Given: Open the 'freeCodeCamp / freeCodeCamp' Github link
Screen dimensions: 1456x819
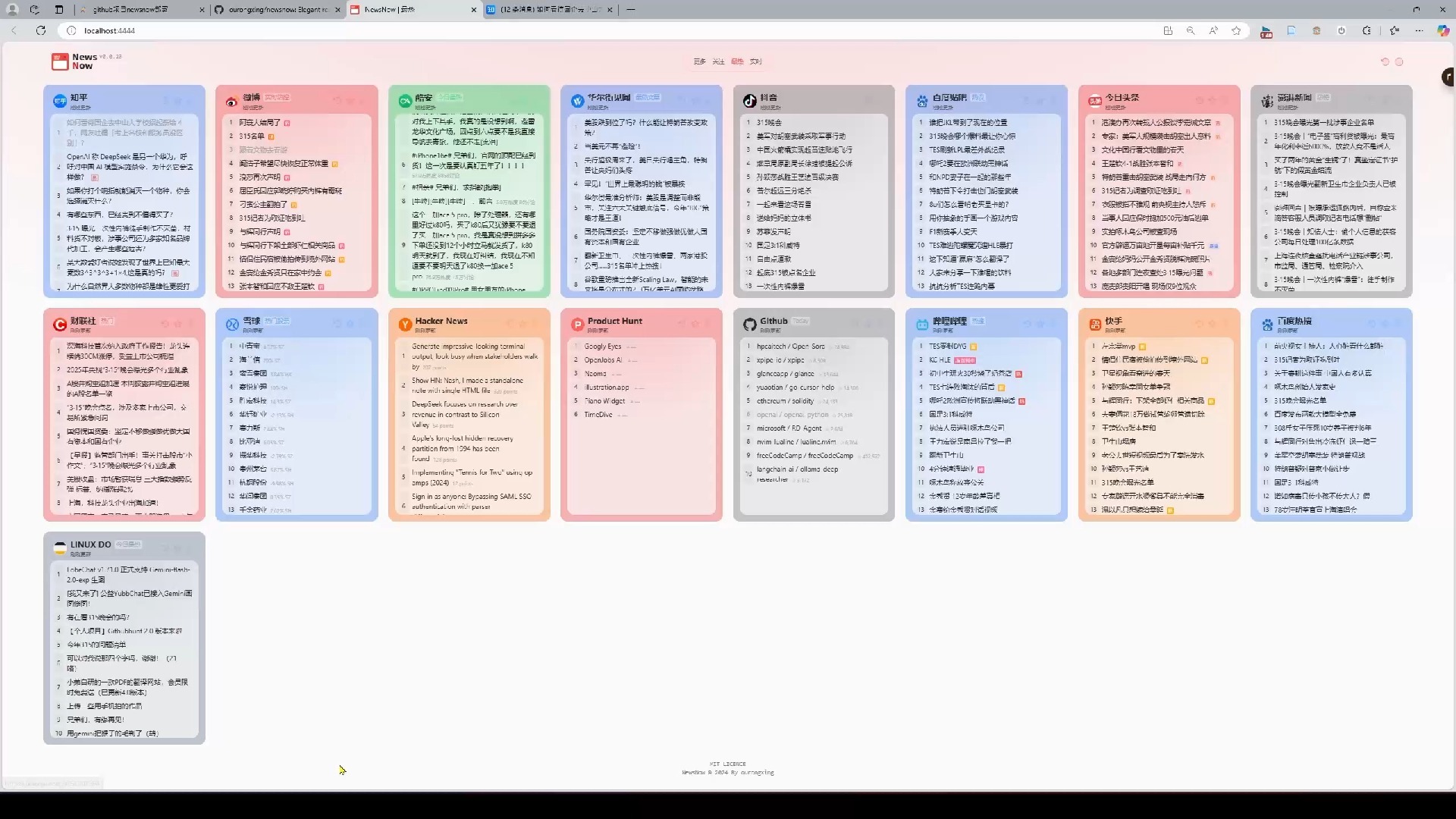Looking at the screenshot, I should tap(804, 456).
